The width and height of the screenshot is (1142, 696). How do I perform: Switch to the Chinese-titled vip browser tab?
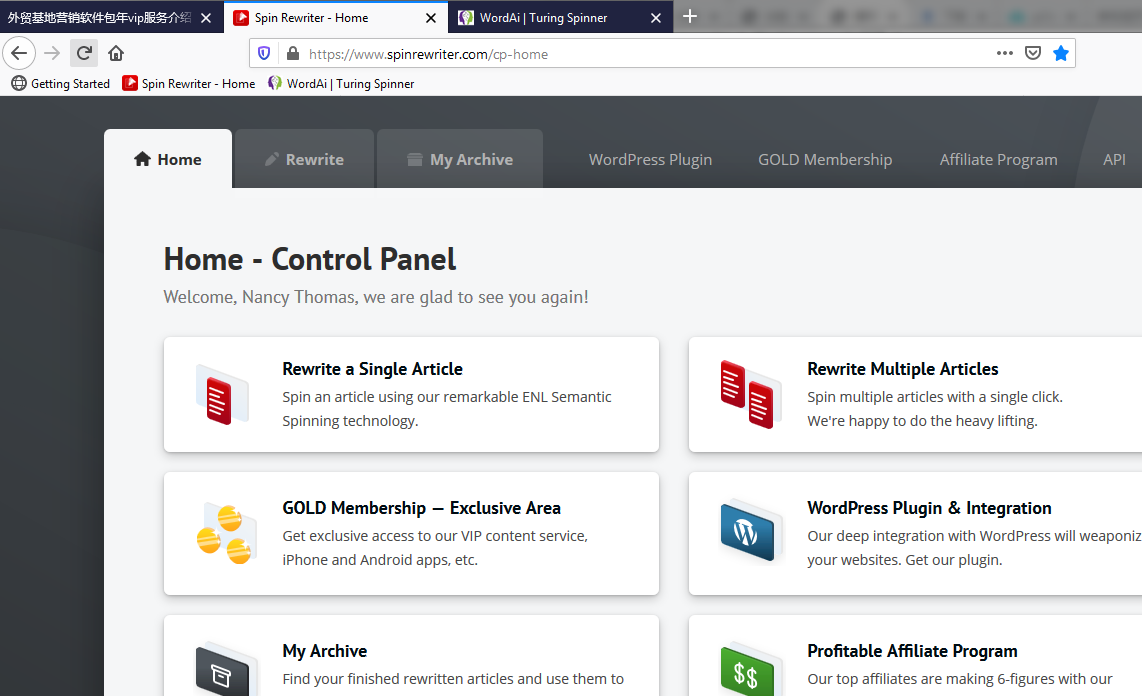111,17
